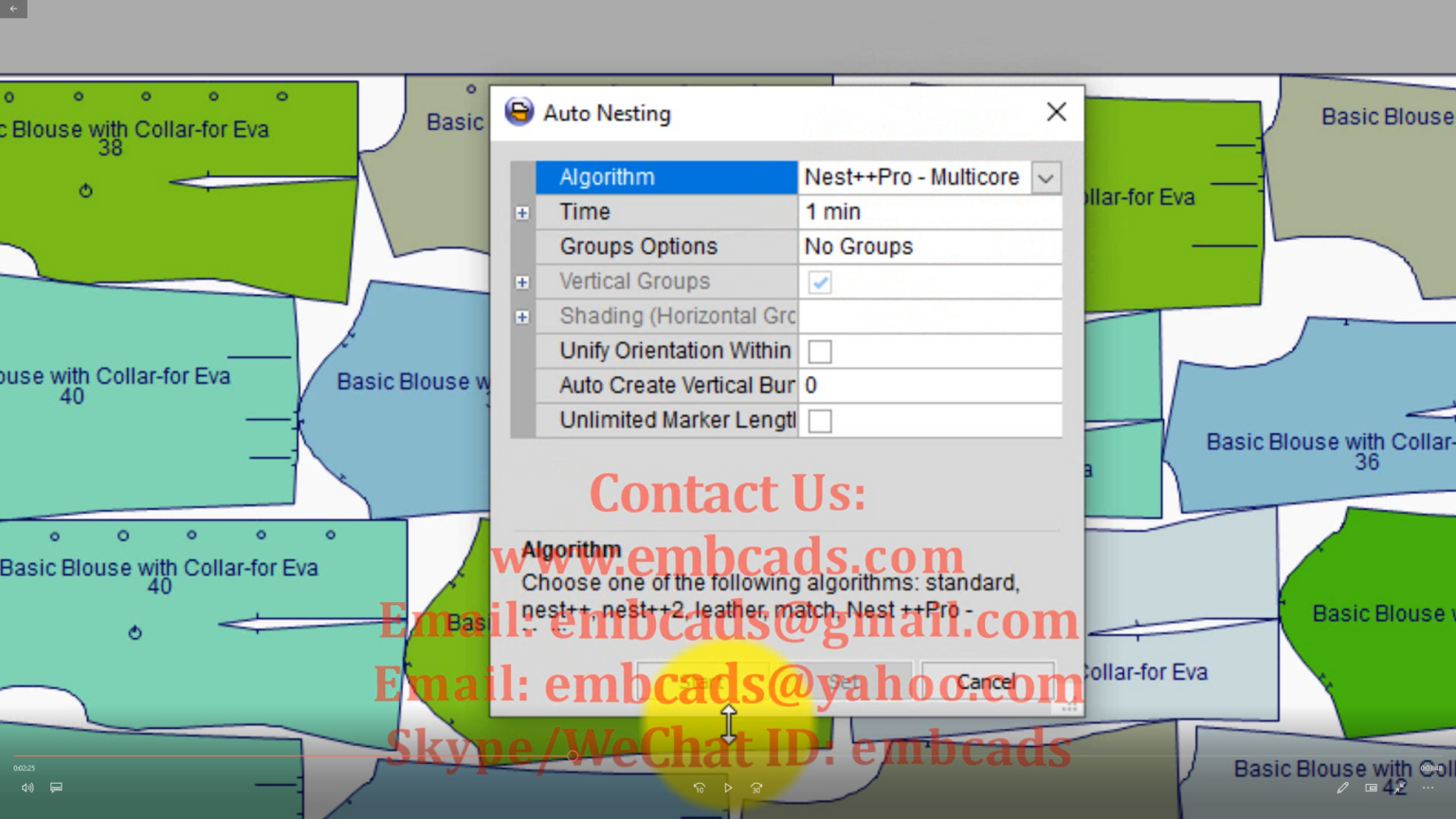This screenshot has width=1456, height=819.
Task: Open the subtitles caption icon
Action: click(x=56, y=788)
